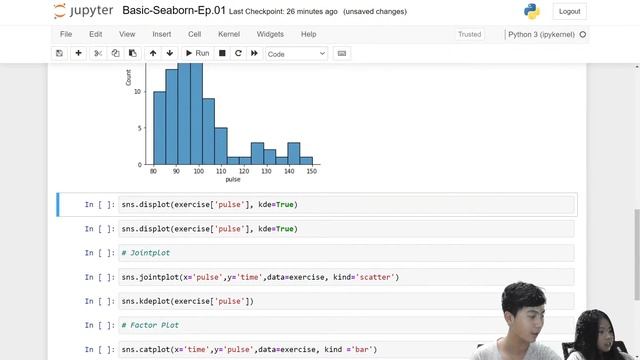
Task: Click the save and checkpoint icon
Action: 60,53
